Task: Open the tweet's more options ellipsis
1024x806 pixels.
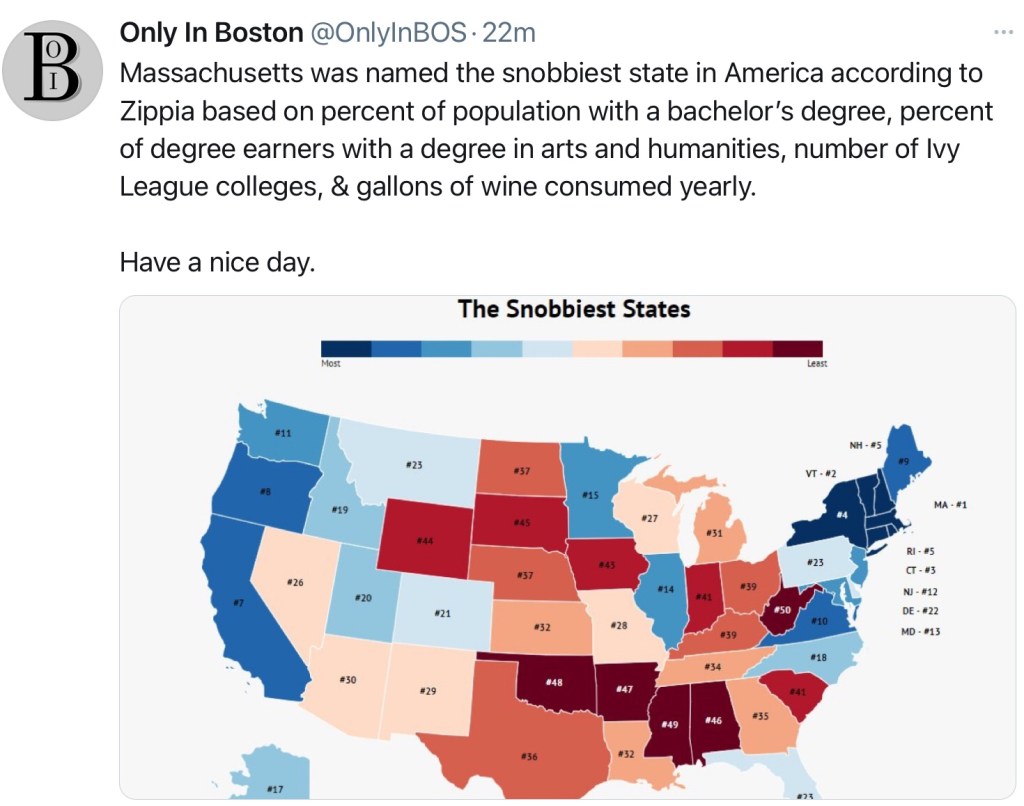Action: click(1003, 32)
